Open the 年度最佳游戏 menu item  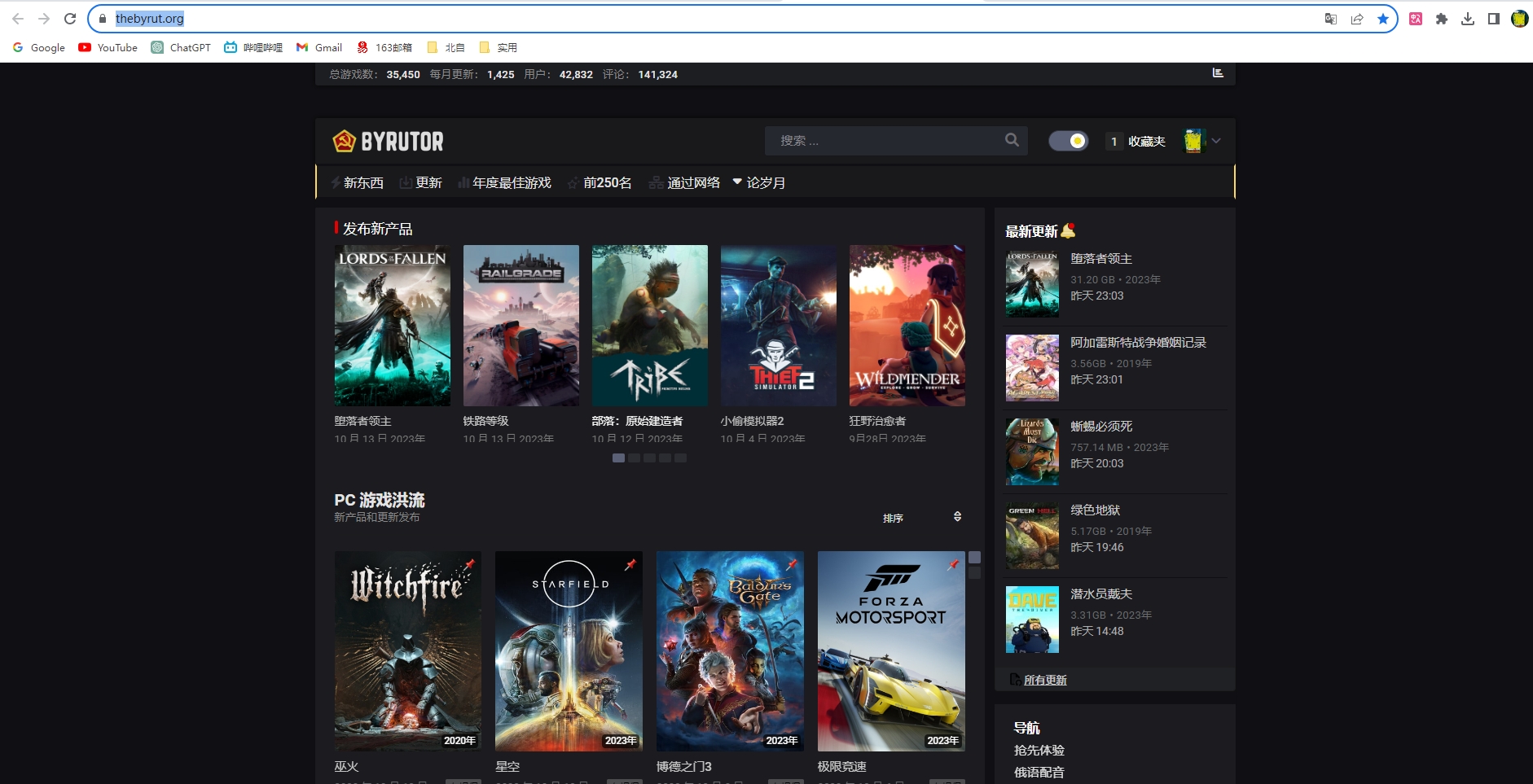[x=504, y=182]
